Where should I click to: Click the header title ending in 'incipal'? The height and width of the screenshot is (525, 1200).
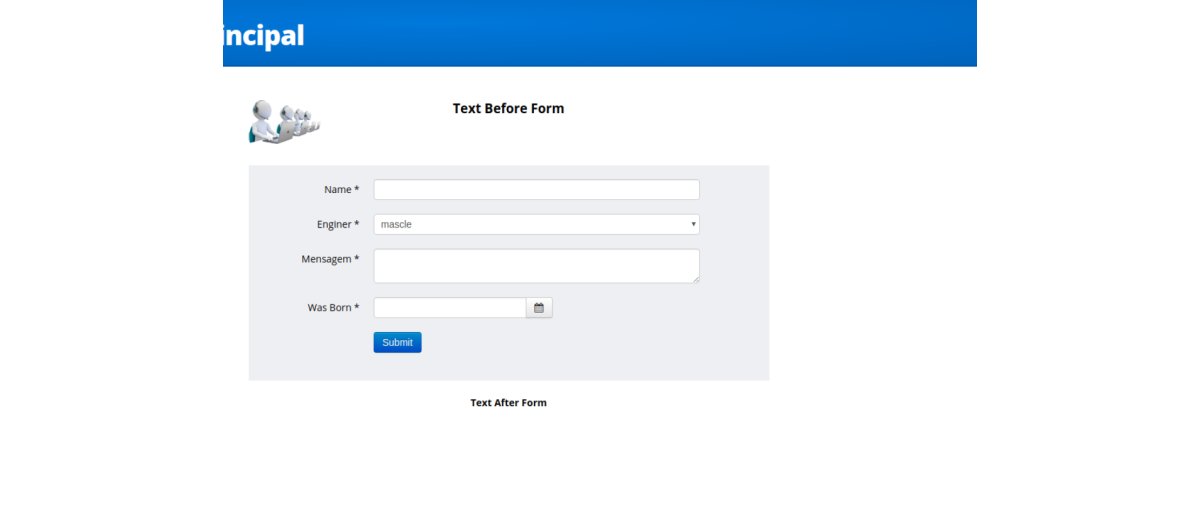263,36
